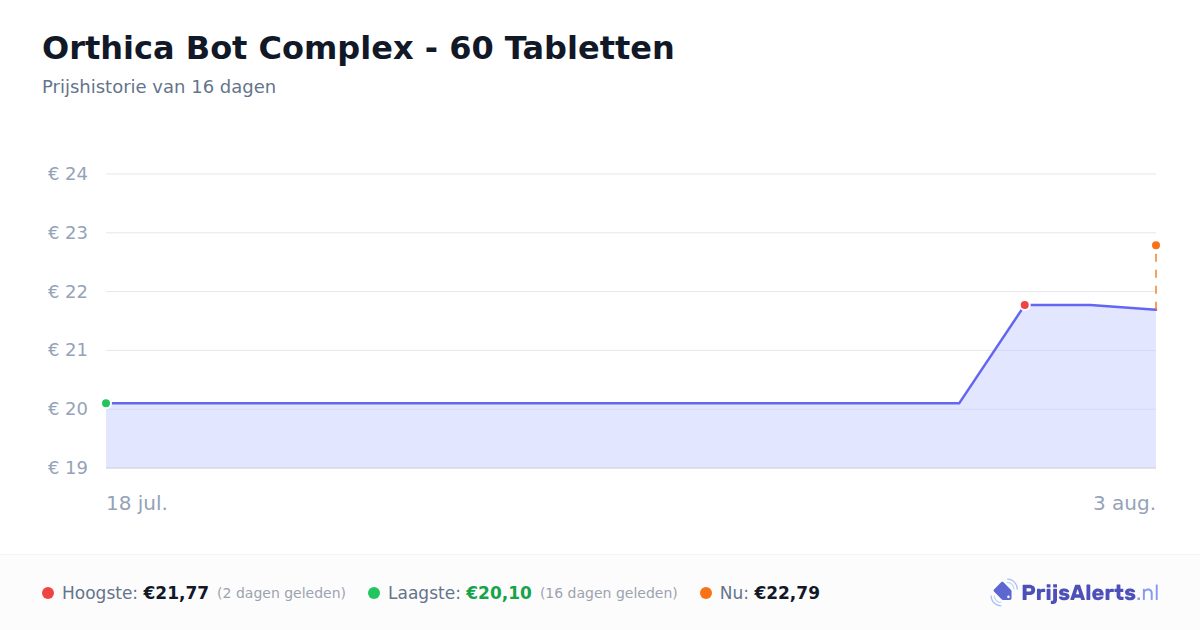Screen dimensions: 1200x630
Task: Click the current price value €22,79
Action: coord(787,593)
